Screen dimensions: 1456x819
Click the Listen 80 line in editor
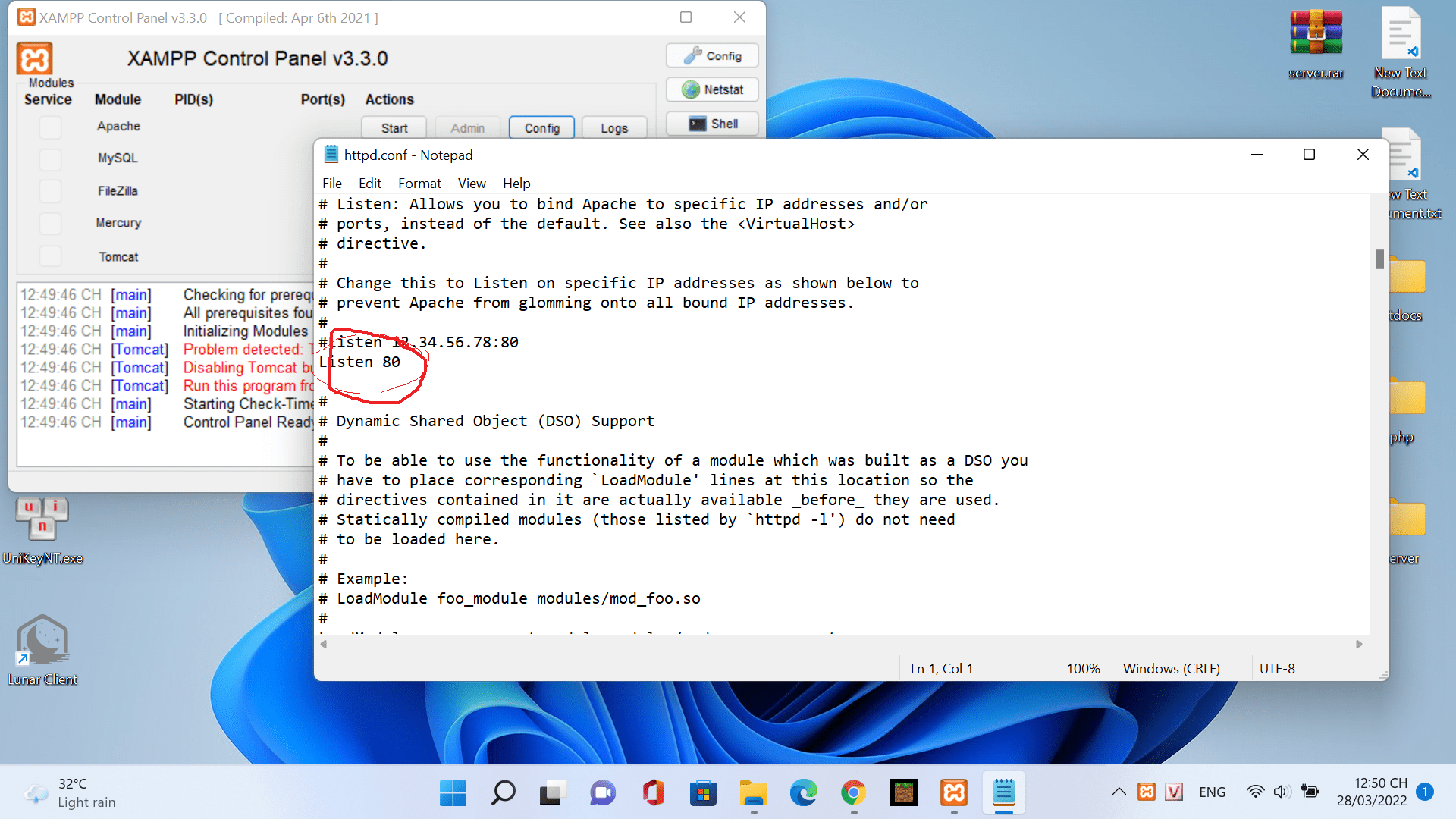click(360, 362)
